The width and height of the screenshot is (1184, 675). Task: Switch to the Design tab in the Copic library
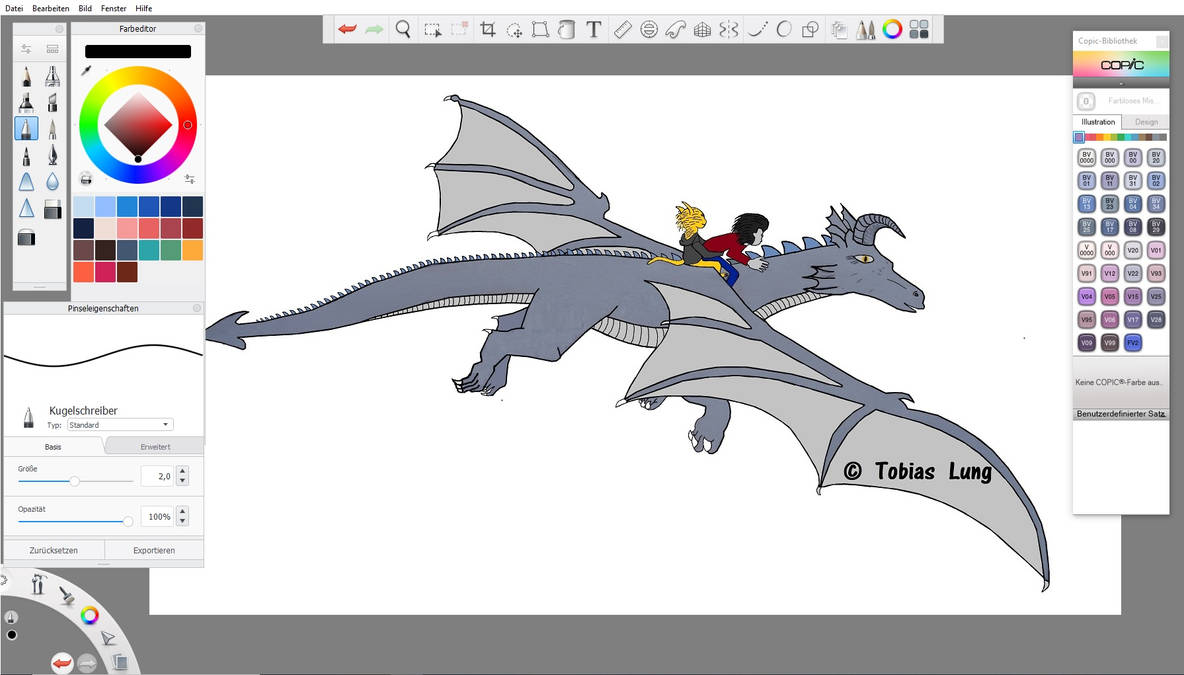(1147, 121)
